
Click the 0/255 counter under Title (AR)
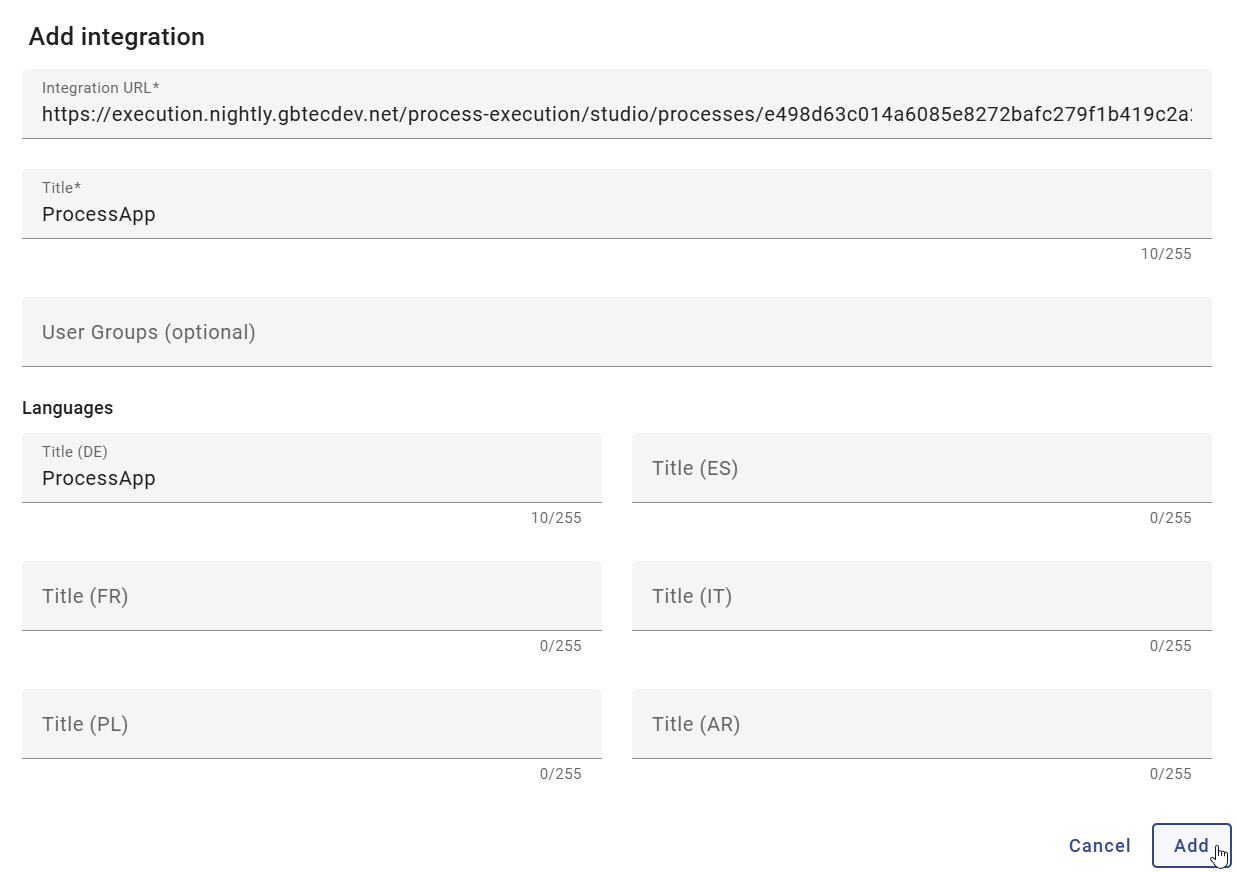click(x=1171, y=774)
